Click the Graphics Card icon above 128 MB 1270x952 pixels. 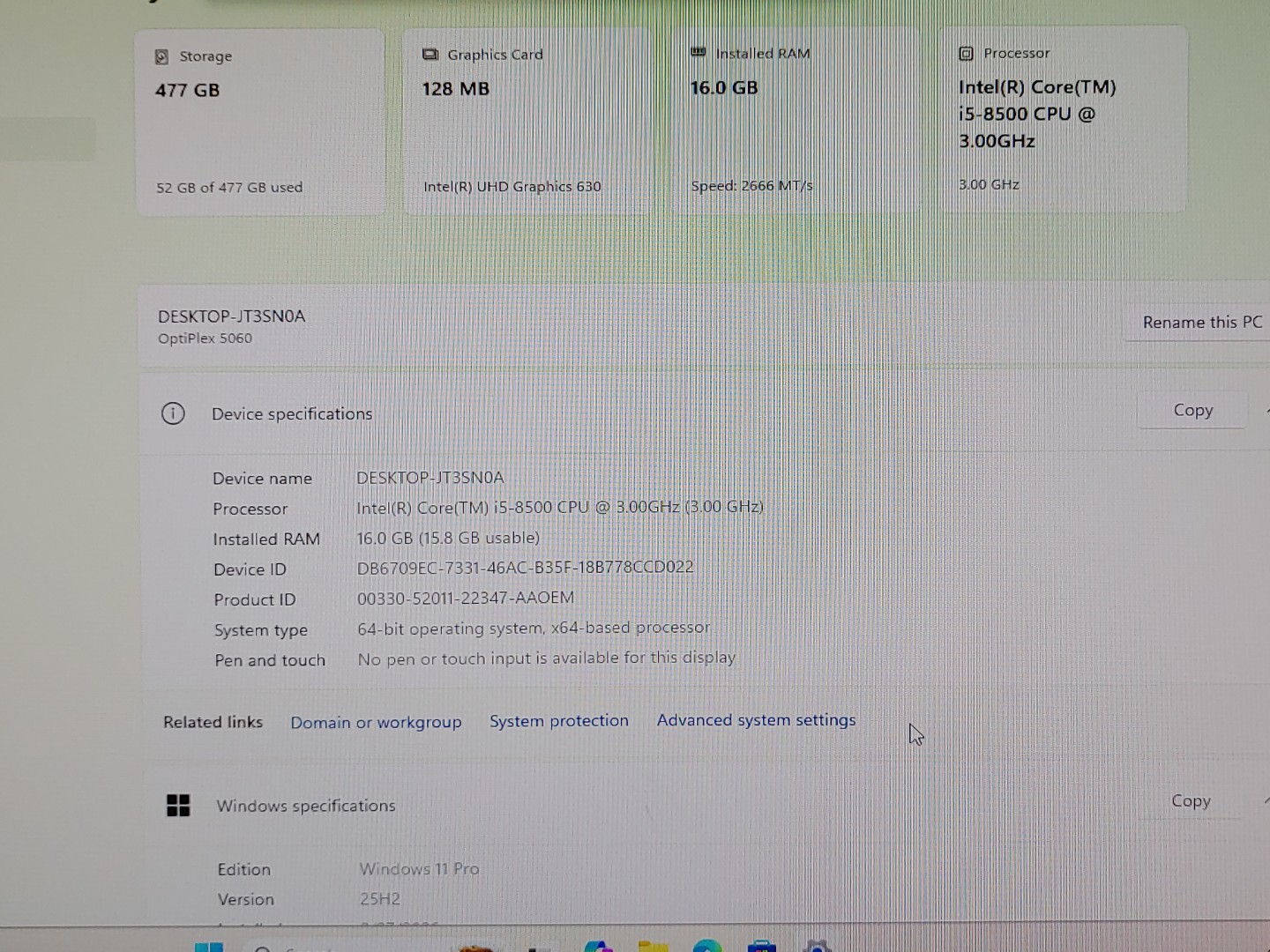point(430,54)
